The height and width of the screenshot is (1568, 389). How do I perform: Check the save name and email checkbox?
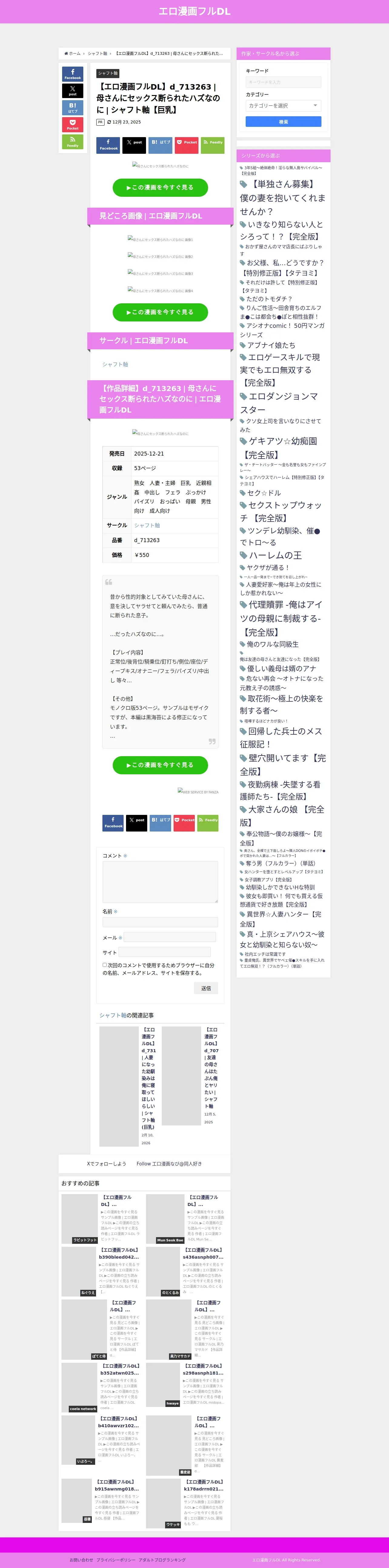[x=105, y=964]
